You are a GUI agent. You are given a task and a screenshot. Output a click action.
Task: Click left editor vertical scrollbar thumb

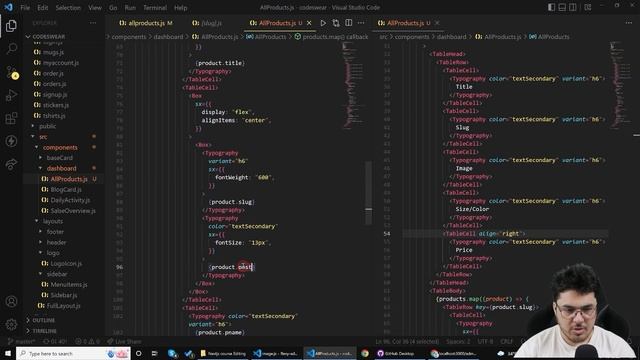click(369, 193)
